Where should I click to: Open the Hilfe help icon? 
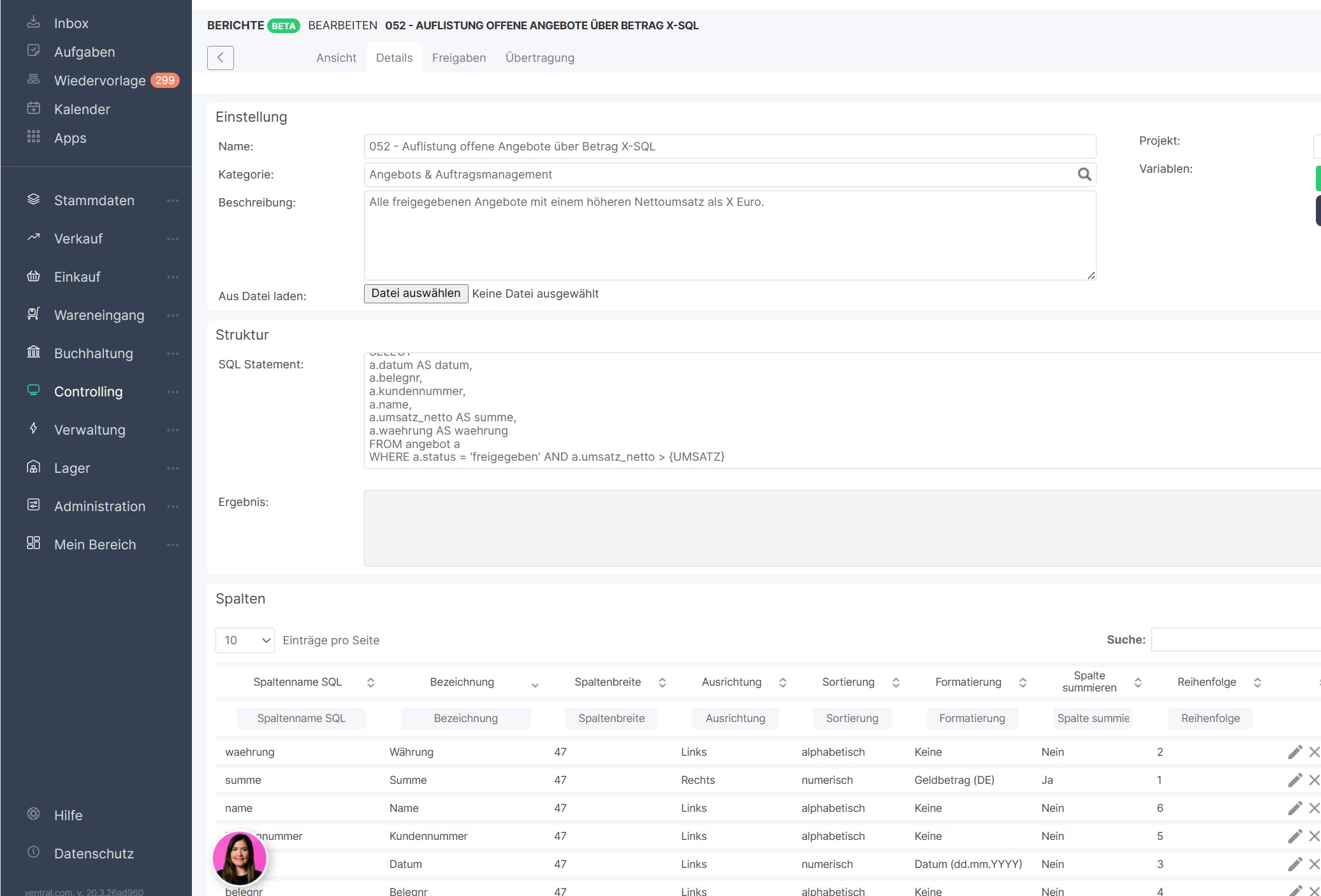[x=33, y=814]
